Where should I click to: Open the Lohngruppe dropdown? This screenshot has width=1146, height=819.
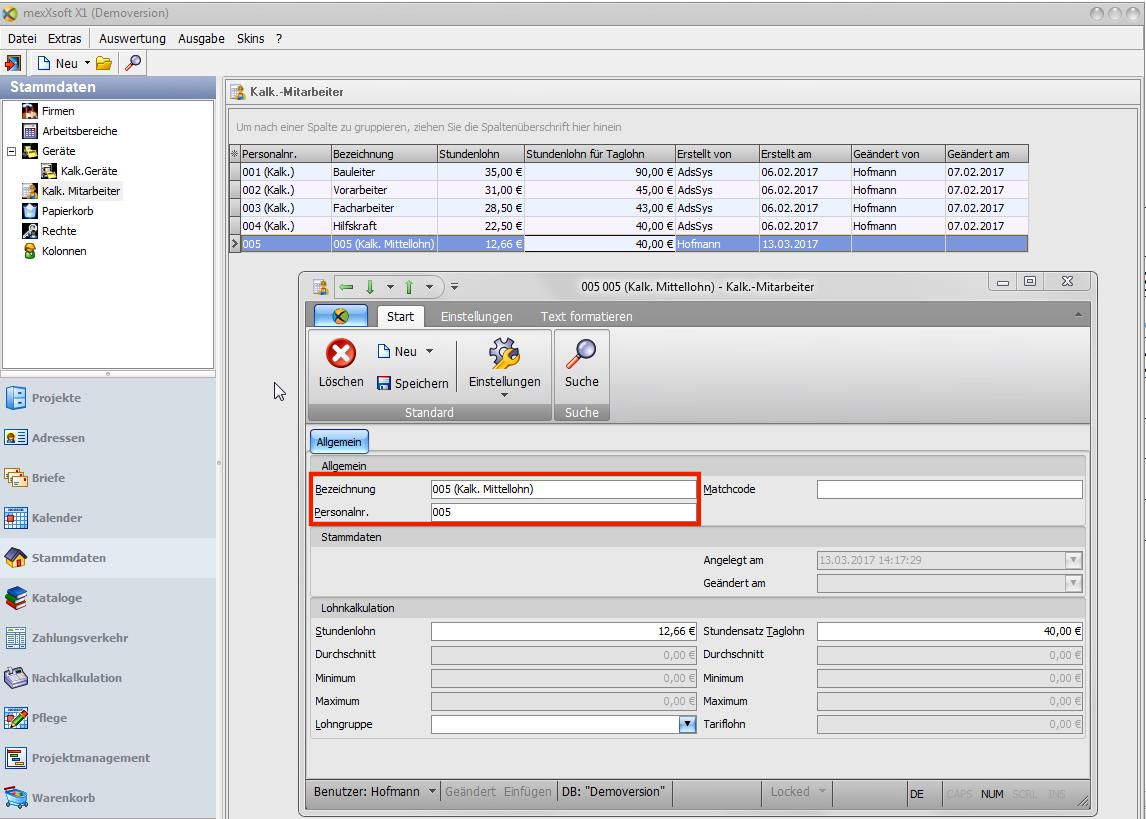[x=687, y=725]
